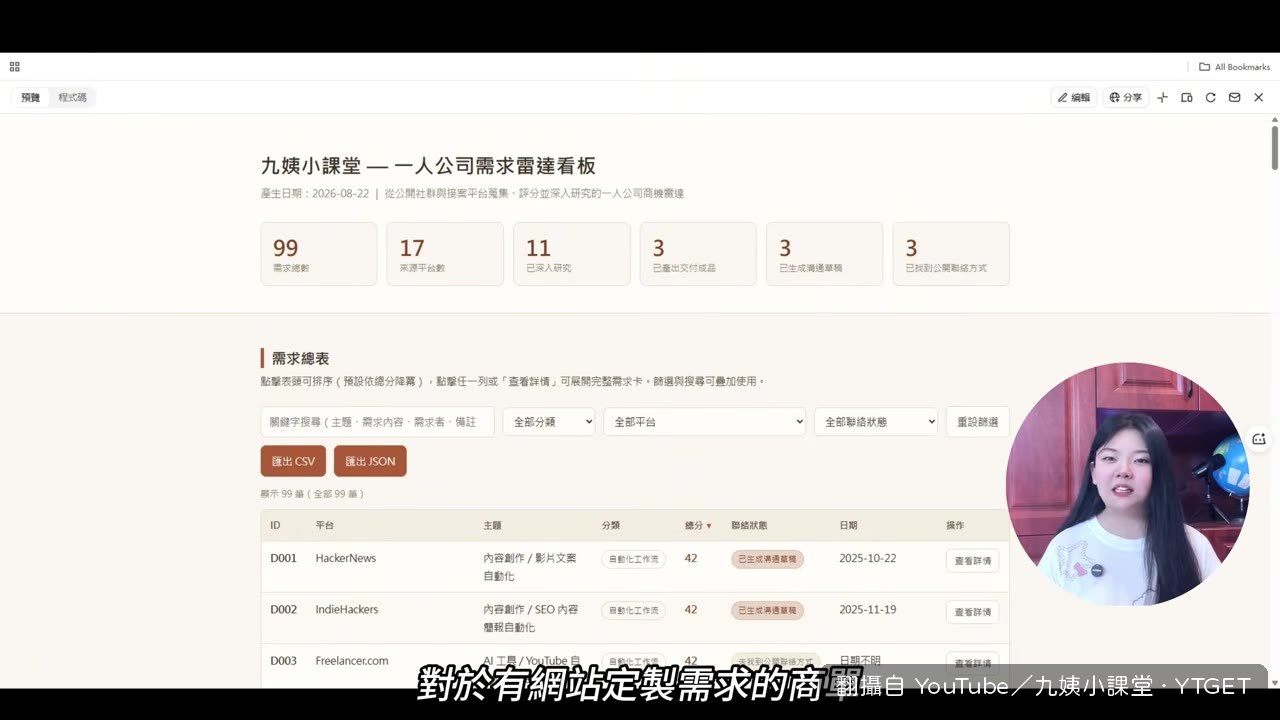This screenshot has width=1280, height=720.
Task: Click the presenter webcam video thumbnail
Action: 1128,484
